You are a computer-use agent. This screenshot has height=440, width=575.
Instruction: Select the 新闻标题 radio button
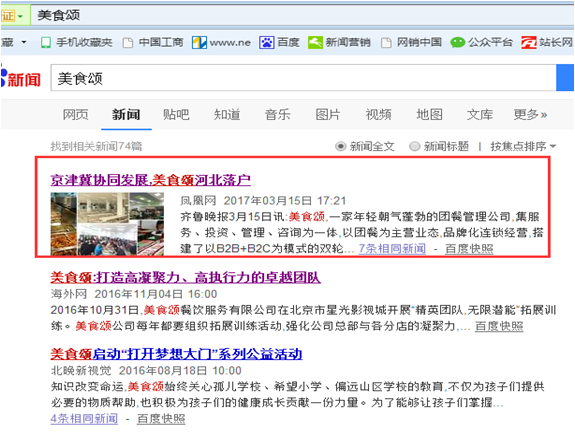point(414,146)
